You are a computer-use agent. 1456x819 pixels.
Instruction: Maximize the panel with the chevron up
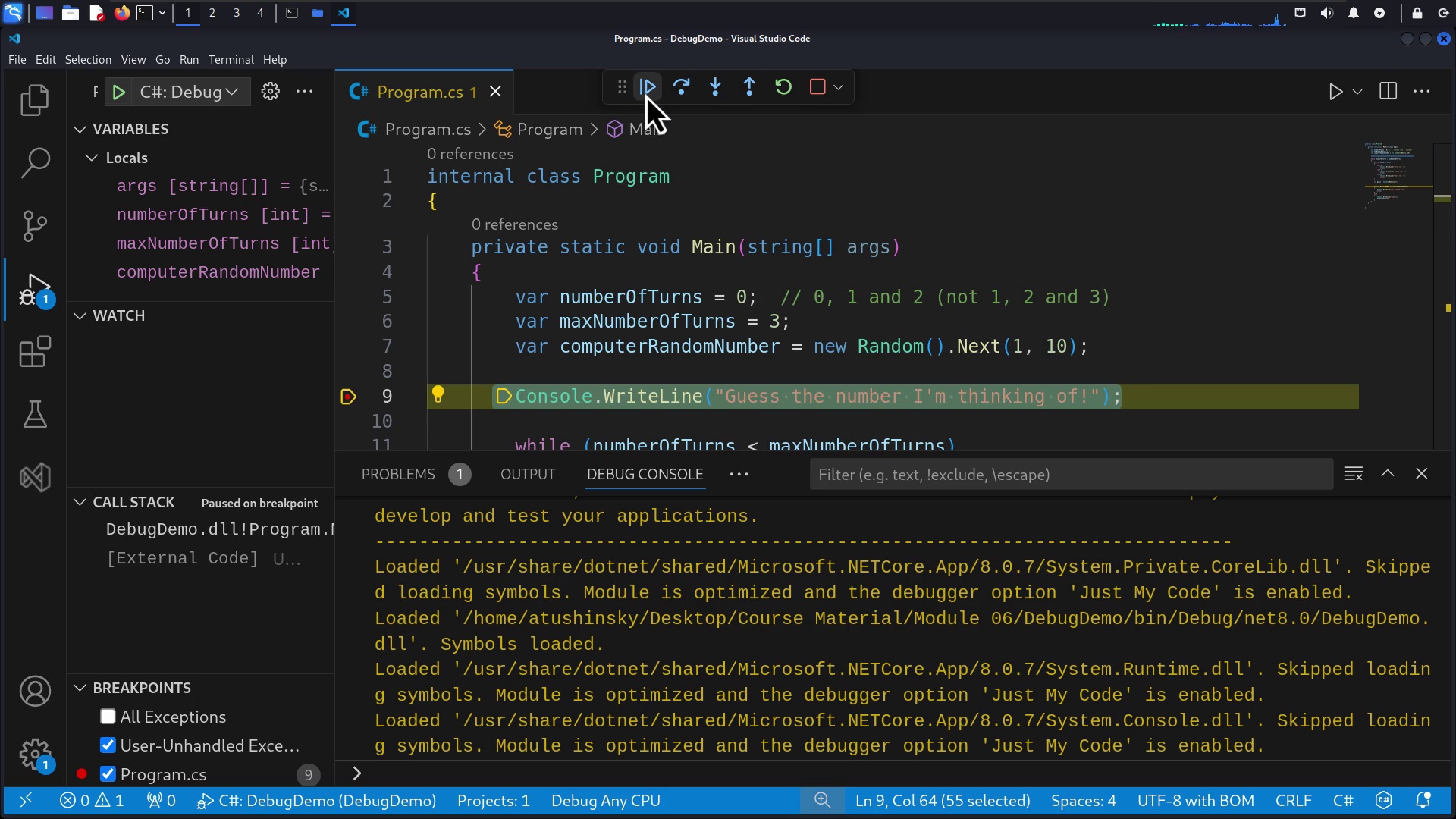[1388, 474]
